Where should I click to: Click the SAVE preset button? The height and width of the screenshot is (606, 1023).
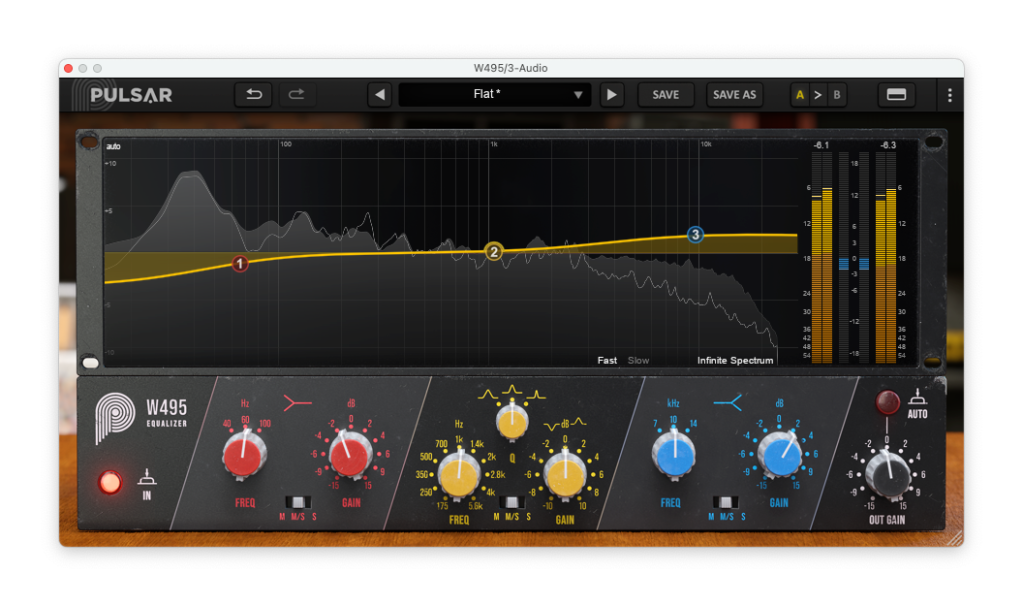(x=665, y=95)
